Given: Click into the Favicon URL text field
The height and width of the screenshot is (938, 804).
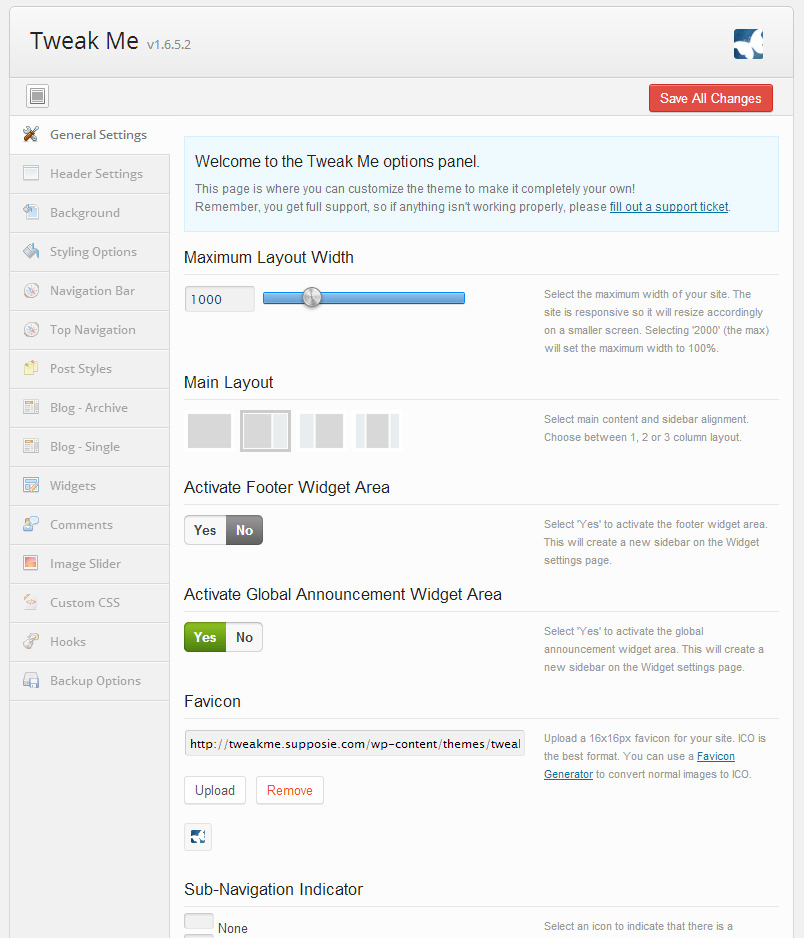Looking at the screenshot, I should [354, 744].
